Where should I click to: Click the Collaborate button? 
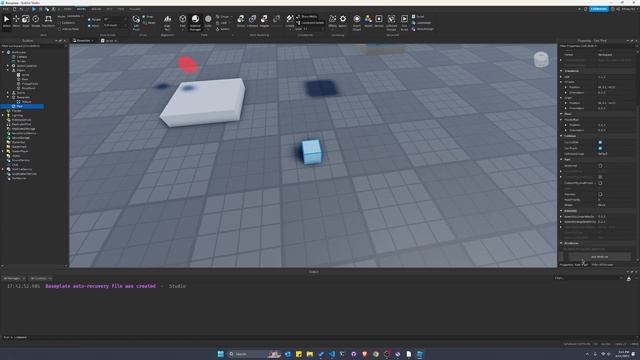(599, 9)
